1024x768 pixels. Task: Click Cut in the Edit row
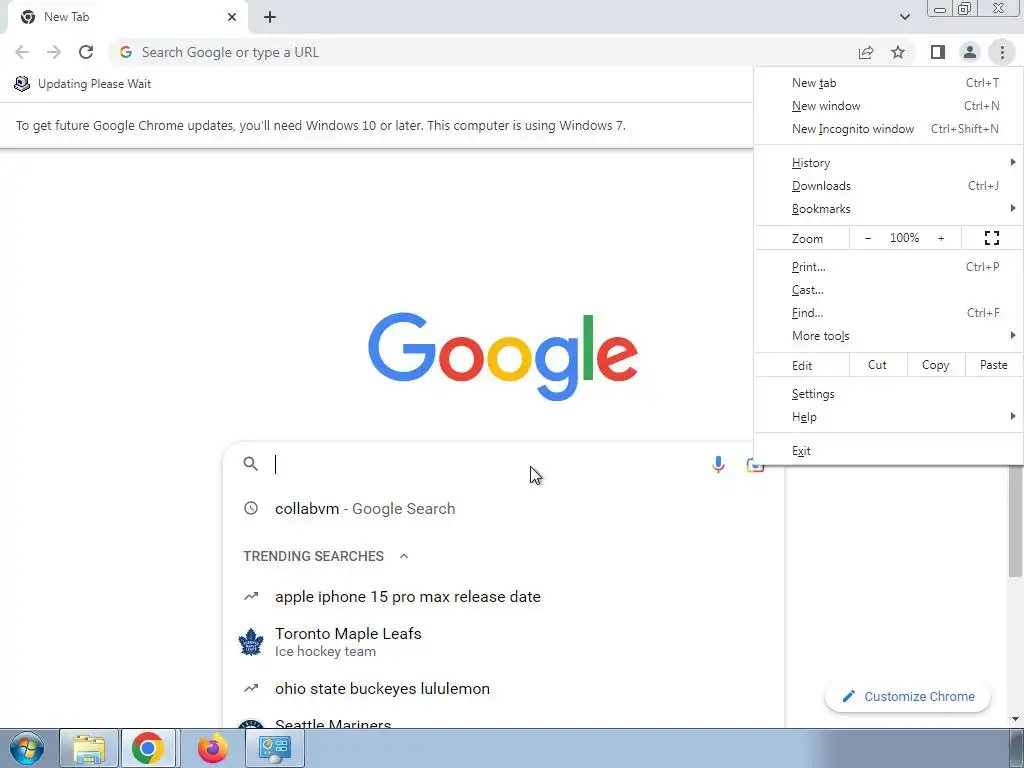[x=878, y=365]
